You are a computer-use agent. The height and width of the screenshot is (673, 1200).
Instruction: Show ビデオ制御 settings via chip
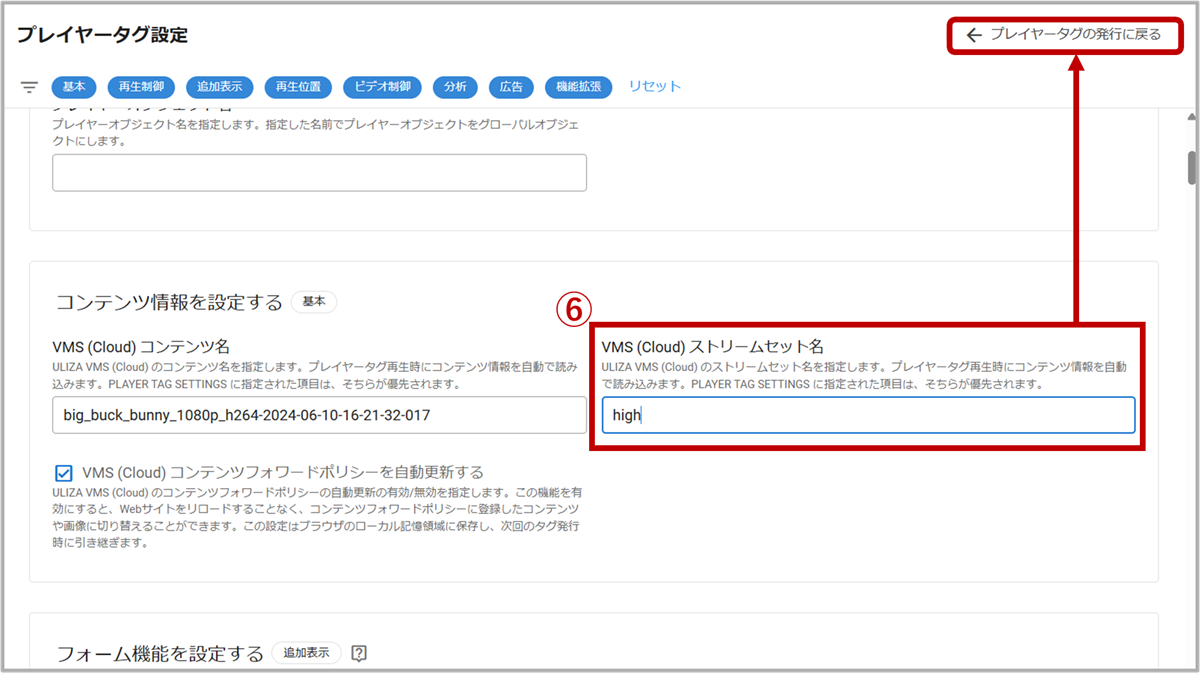coord(382,87)
